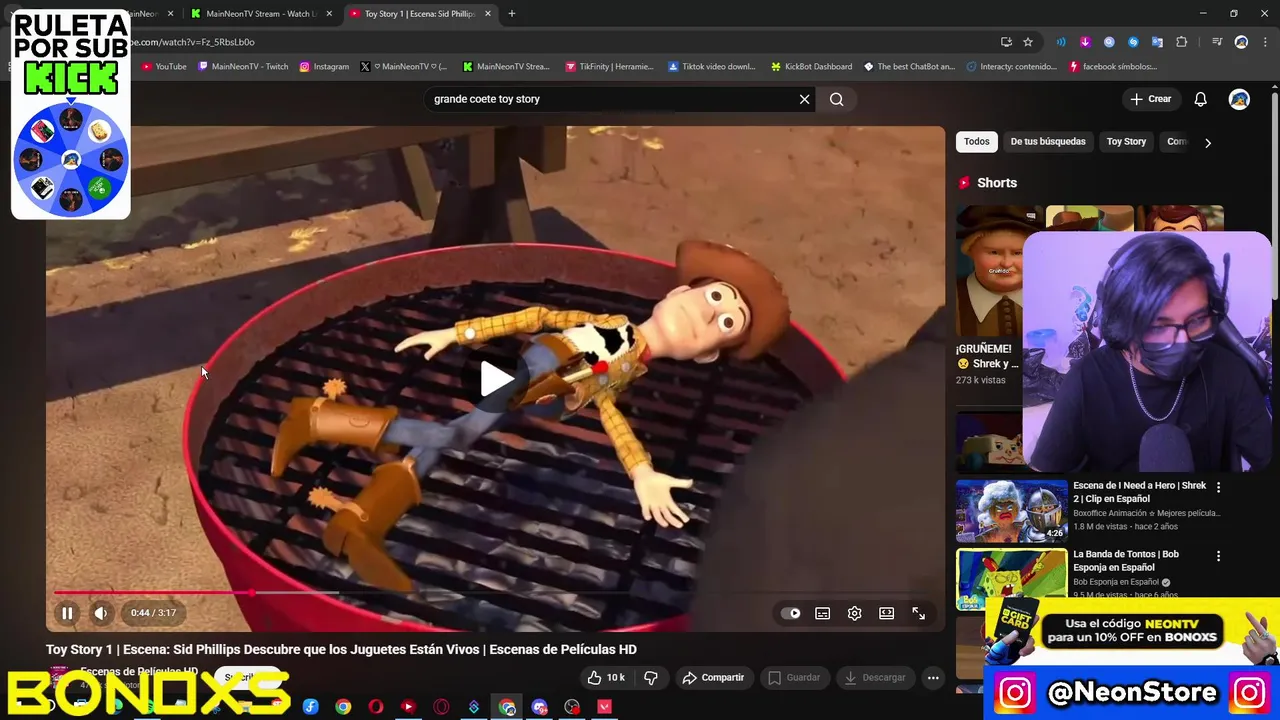Click the purple download extension icon
Viewport: 1280px width, 720px height.
pos(1085,42)
